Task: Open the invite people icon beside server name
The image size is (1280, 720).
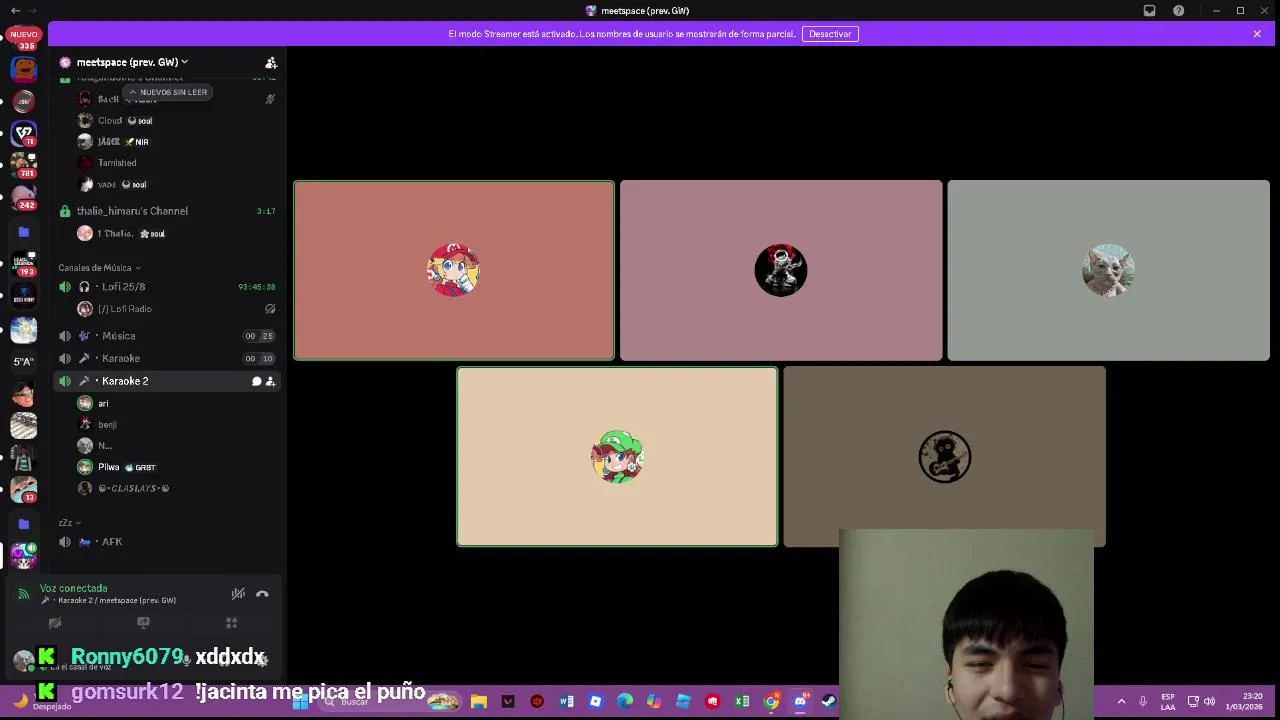Action: 271,62
